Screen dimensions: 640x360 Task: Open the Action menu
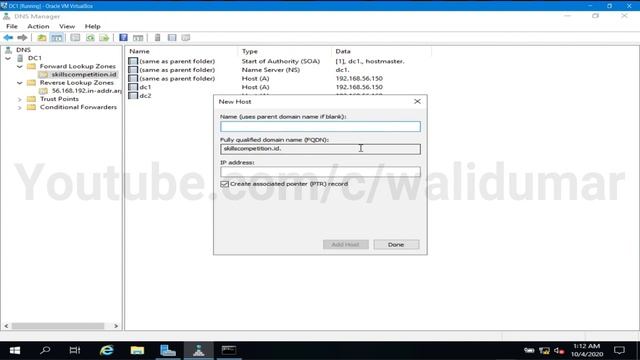(x=38, y=26)
